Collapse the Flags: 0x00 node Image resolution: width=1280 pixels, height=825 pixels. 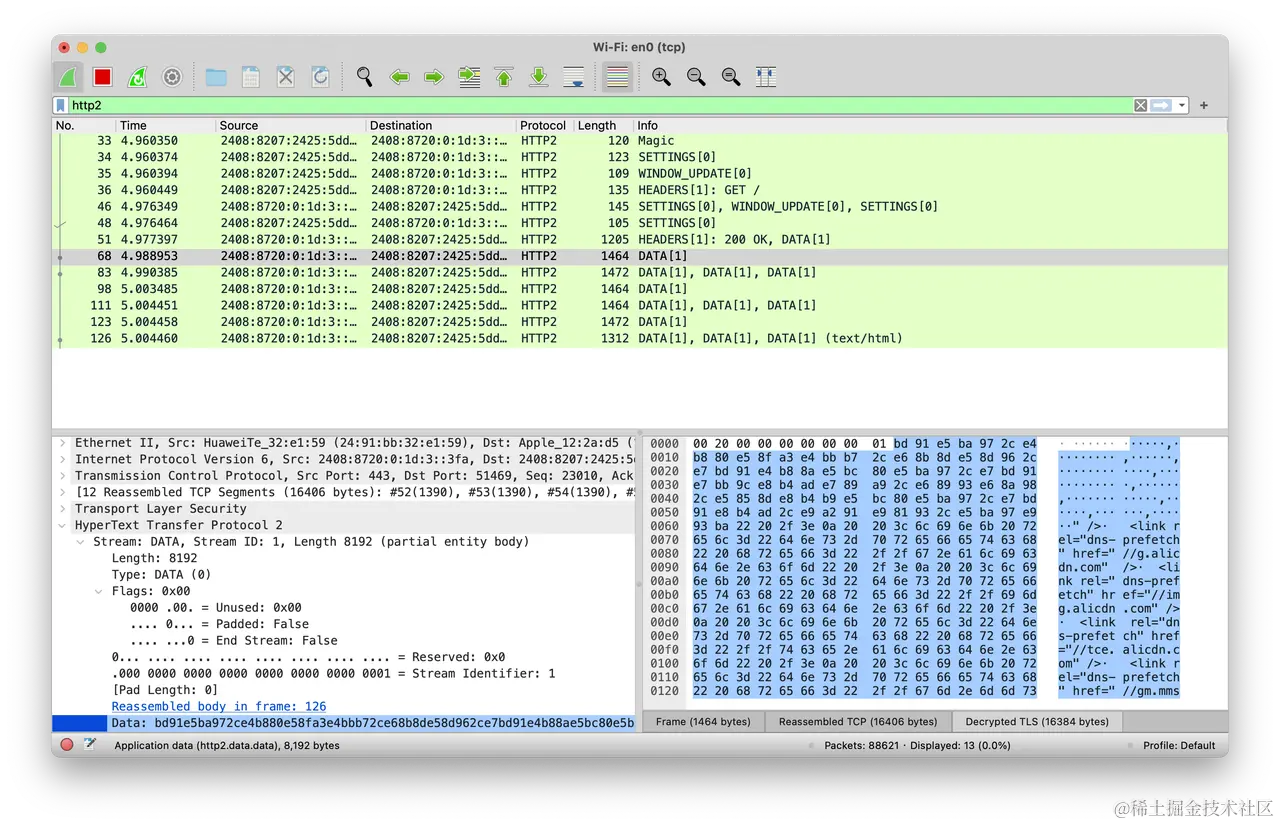coord(99,591)
